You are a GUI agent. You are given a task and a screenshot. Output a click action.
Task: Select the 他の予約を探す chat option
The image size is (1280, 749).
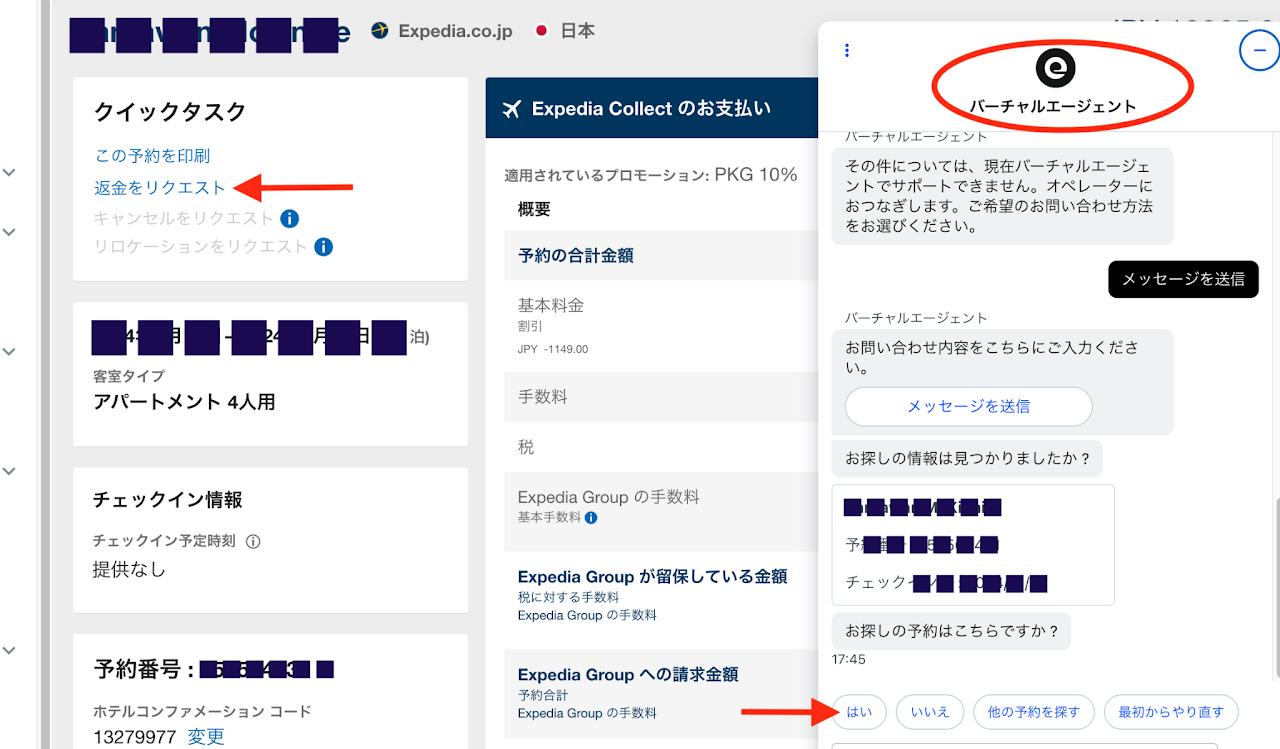(x=1033, y=712)
